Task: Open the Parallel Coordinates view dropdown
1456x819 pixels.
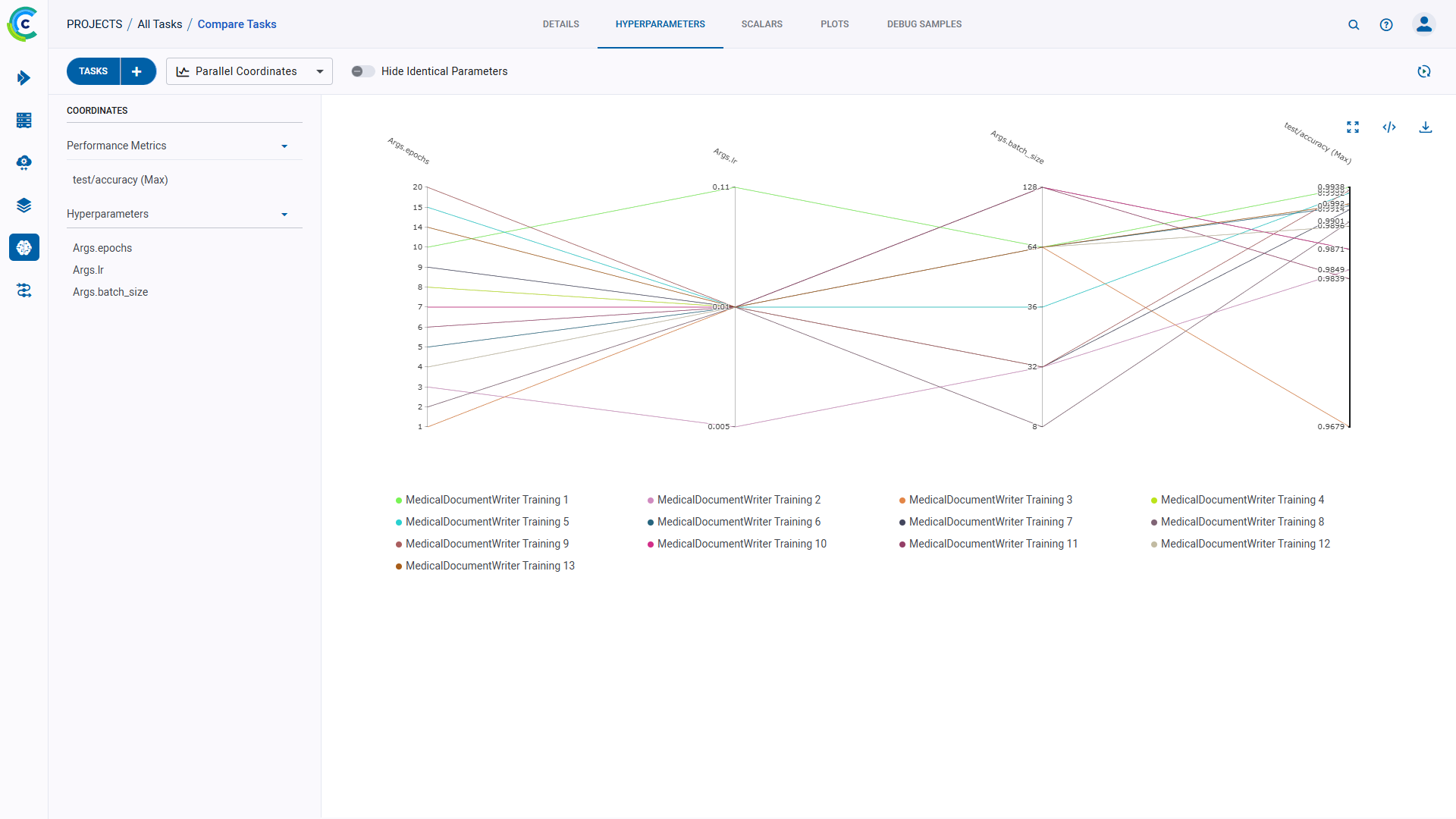Action: (249, 71)
